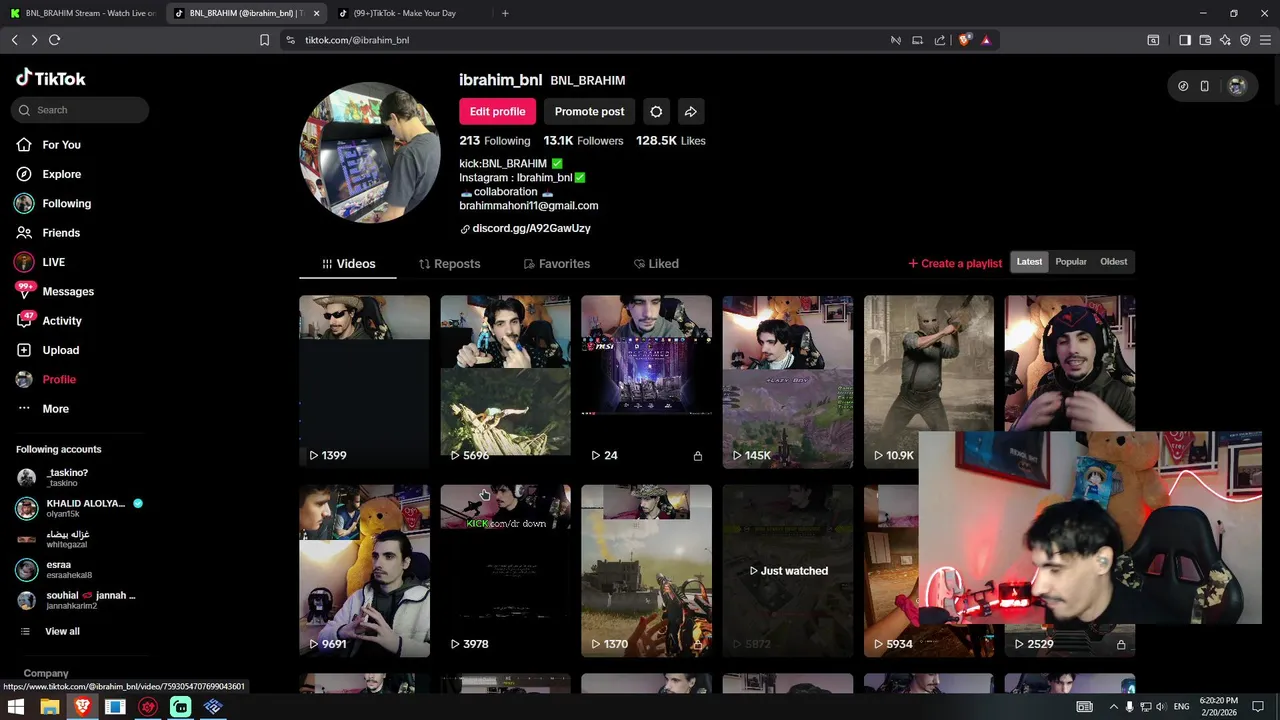The height and width of the screenshot is (720, 1280).
Task: Switch to the BNL_BRAHIM Stream browser tab
Action: pyautogui.click(x=82, y=13)
